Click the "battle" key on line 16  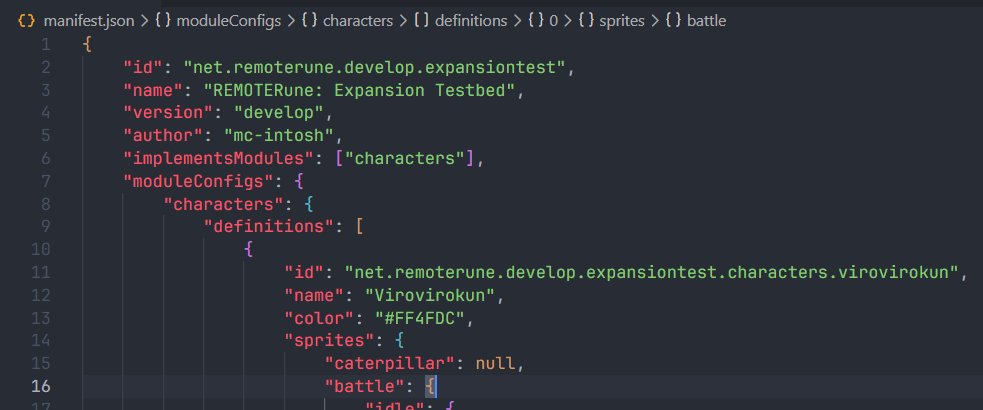(x=364, y=386)
